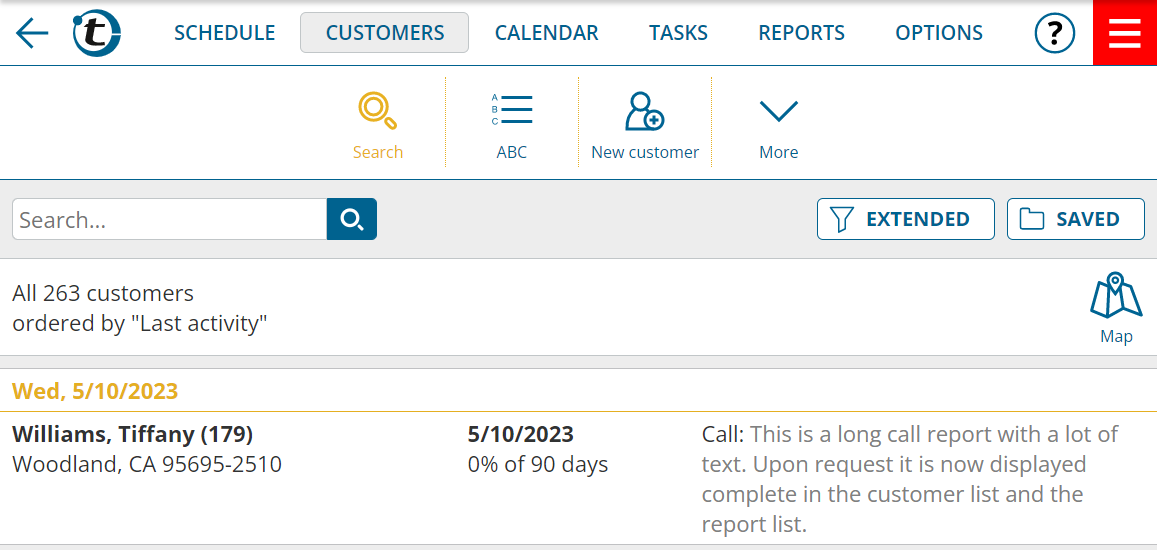The width and height of the screenshot is (1157, 550).
Task: Add a New customer
Action: coord(645,126)
